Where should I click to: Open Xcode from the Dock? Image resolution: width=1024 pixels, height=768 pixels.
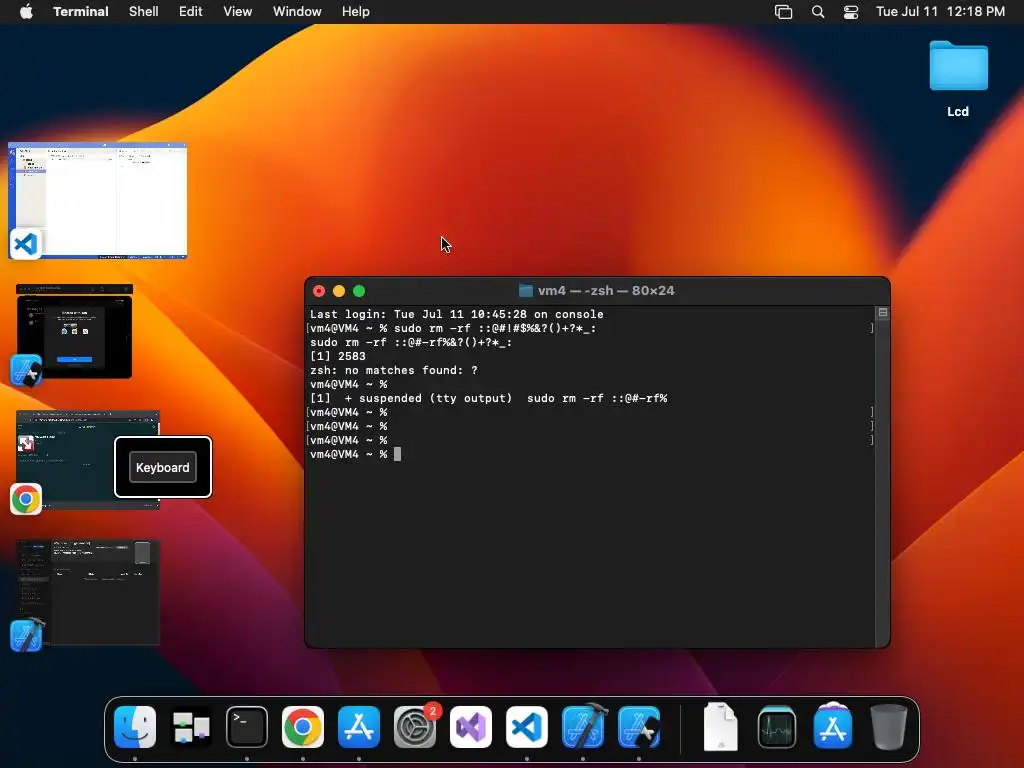coord(584,727)
